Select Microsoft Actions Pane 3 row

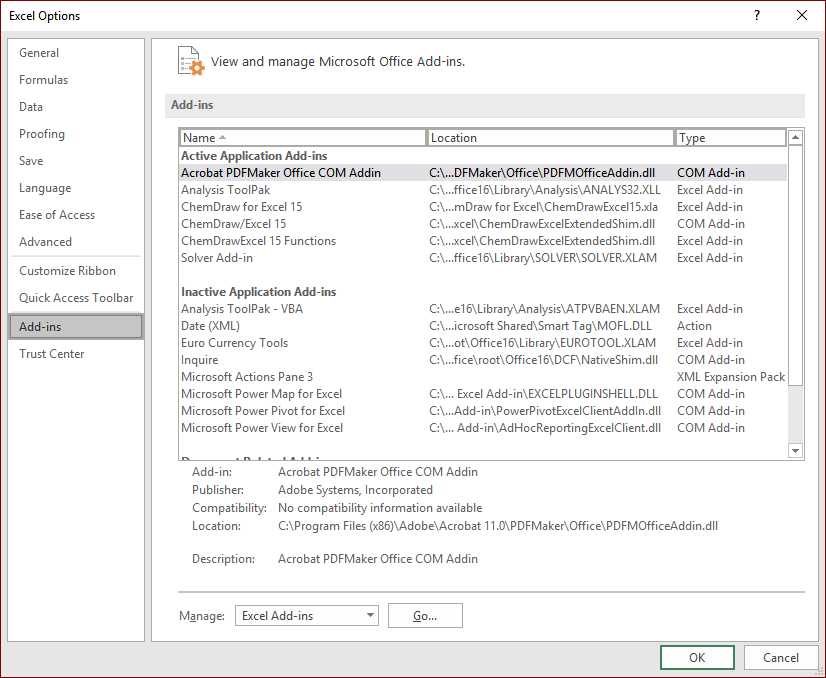483,377
